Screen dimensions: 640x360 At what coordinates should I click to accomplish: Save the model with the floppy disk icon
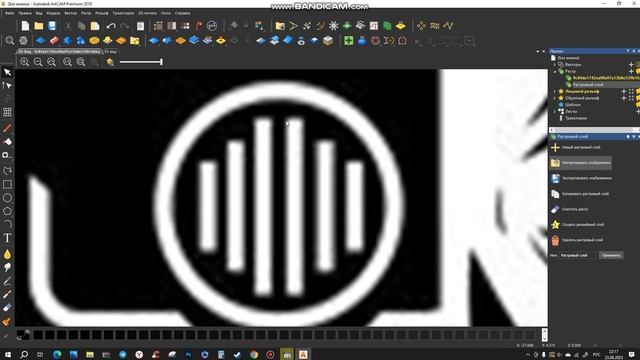(x=52, y=26)
